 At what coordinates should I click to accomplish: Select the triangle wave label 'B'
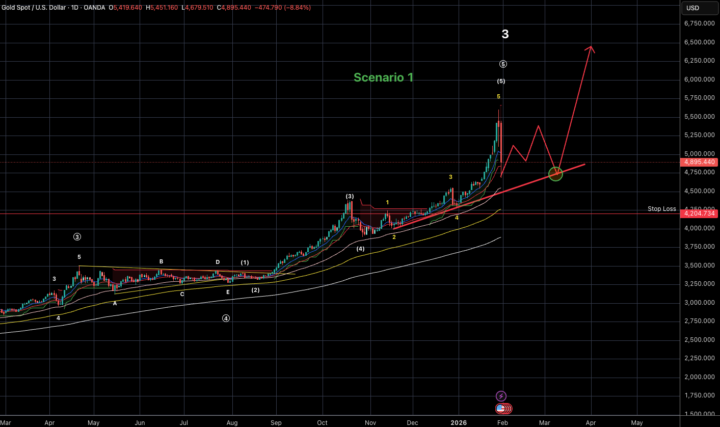pyautogui.click(x=161, y=262)
